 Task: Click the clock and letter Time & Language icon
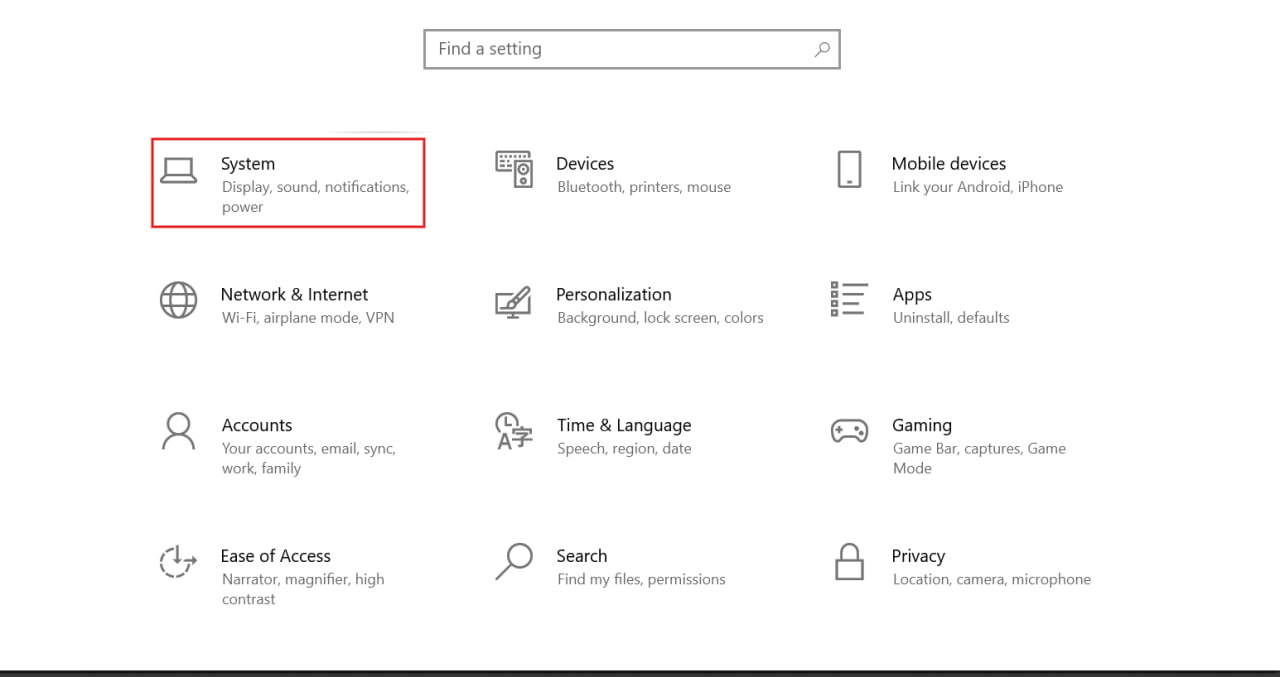pos(514,431)
